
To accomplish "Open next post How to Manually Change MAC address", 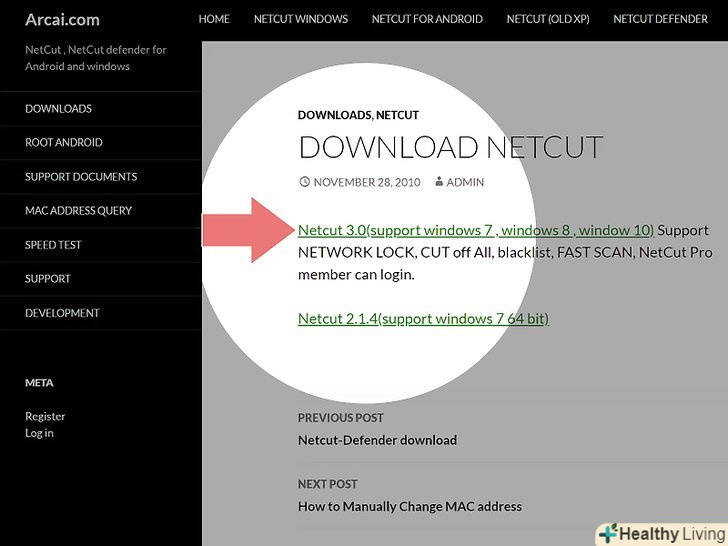I will (x=410, y=507).
